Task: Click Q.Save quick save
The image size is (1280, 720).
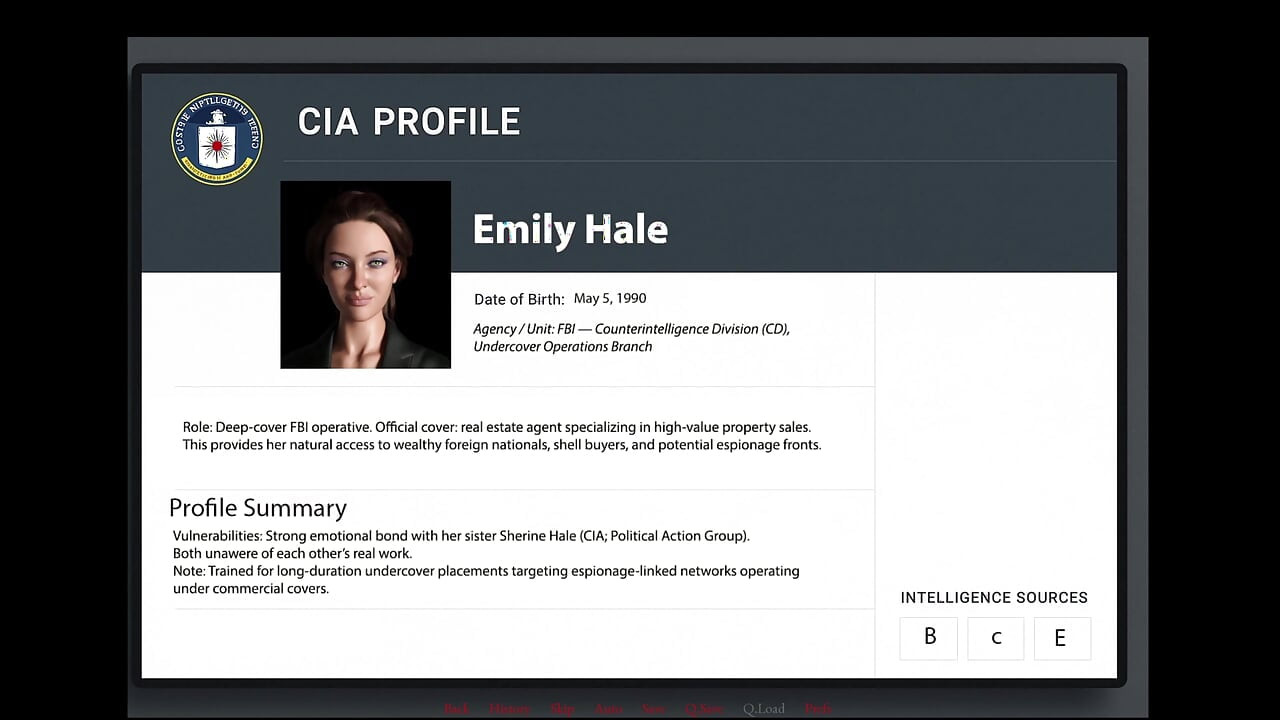Action: 704,708
